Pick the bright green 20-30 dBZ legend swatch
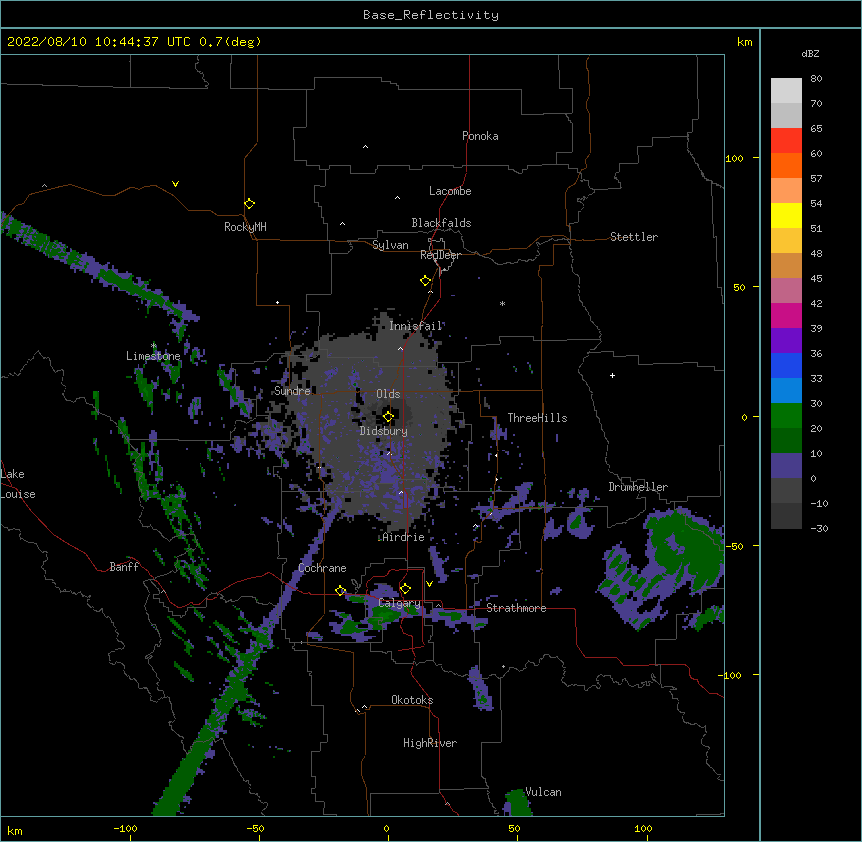Screen dimensions: 862x842 click(x=786, y=416)
